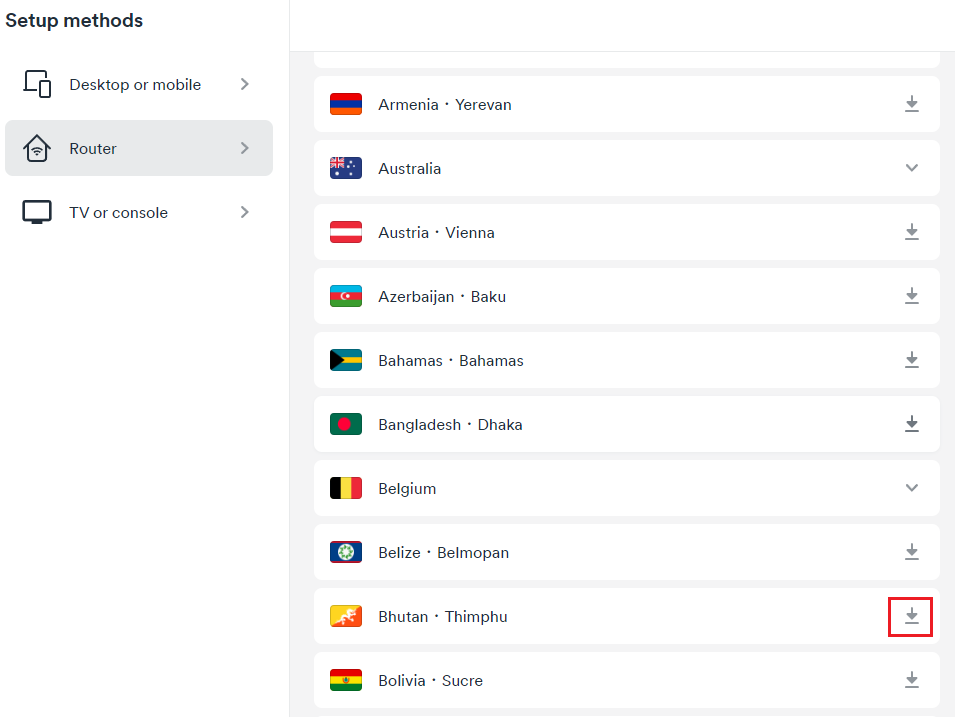Click the Belgium flag icon
The image size is (955, 717).
(346, 488)
